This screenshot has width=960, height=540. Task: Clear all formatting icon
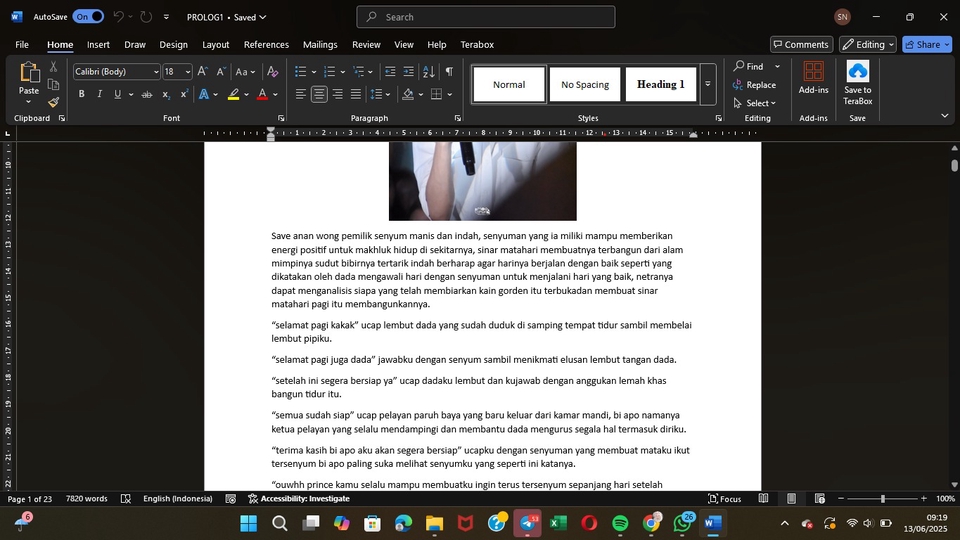pyautogui.click(x=272, y=72)
